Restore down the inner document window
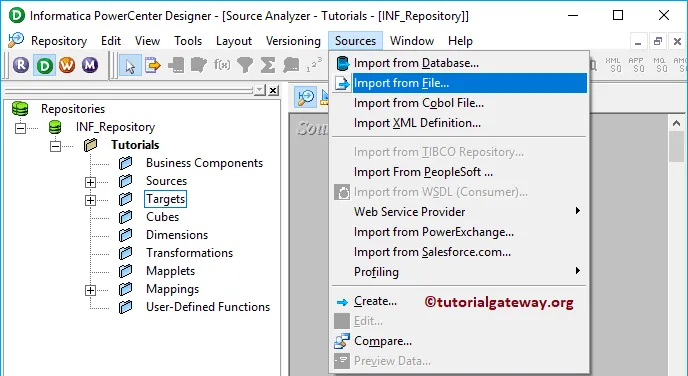688x376 pixels. coord(657,42)
